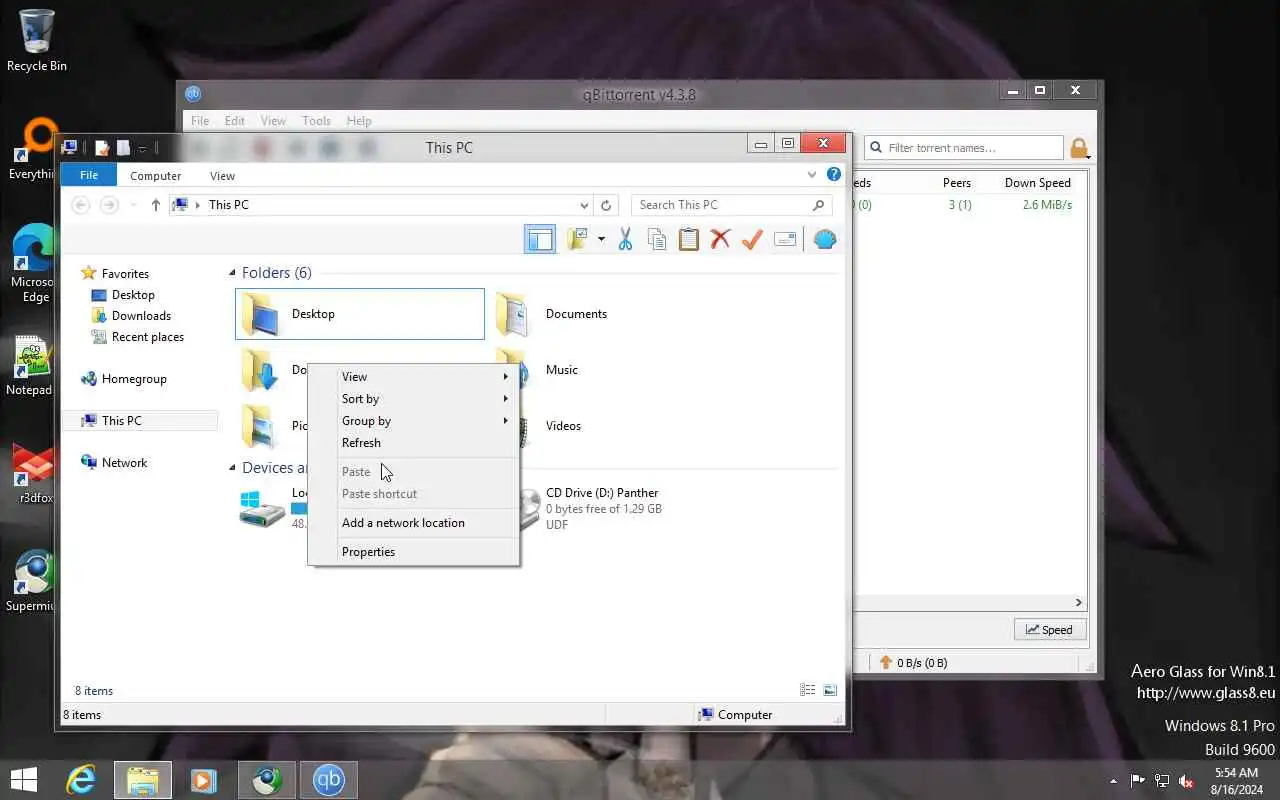Viewport: 1280px width, 800px height.
Task: Click the Forward navigation arrow
Action: (109, 205)
